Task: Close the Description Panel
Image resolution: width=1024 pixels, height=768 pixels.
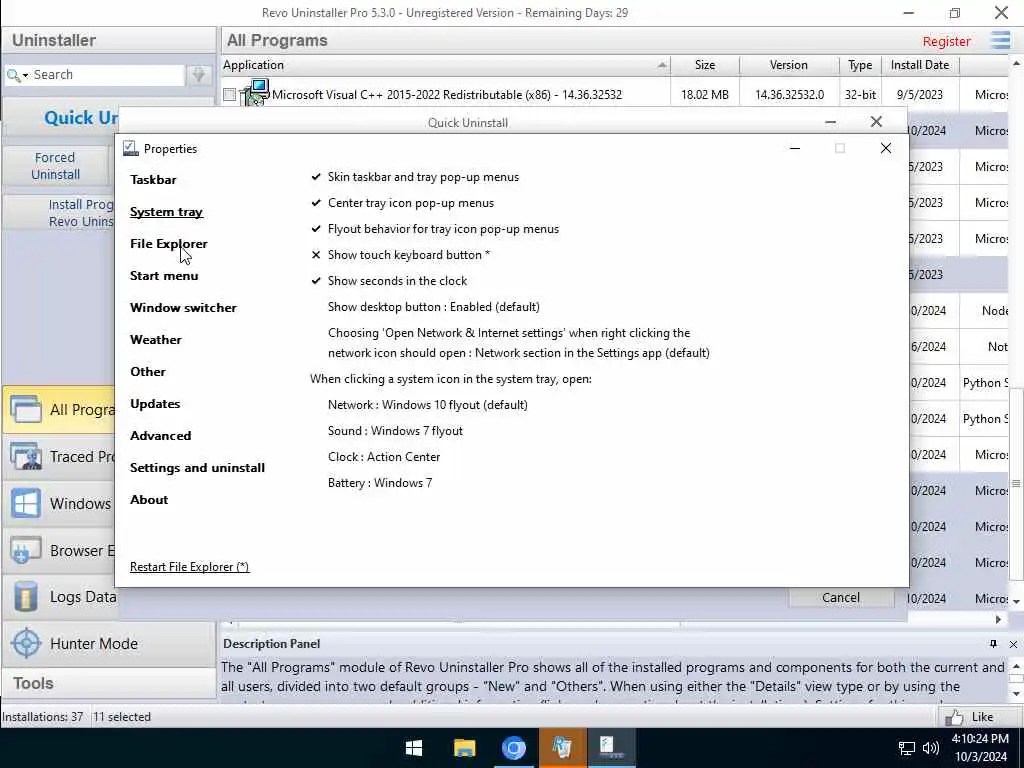Action: pyautogui.click(x=1013, y=644)
